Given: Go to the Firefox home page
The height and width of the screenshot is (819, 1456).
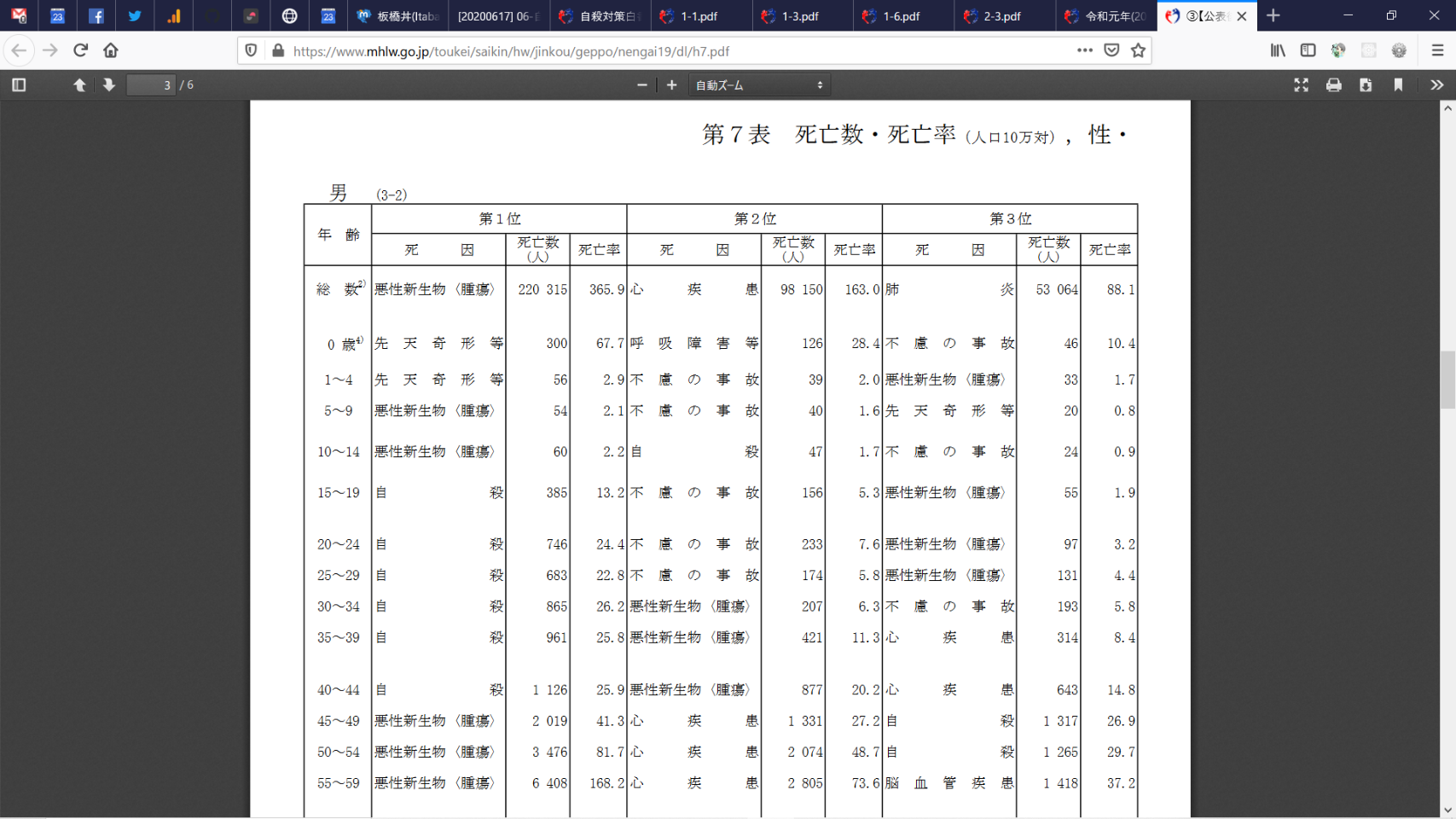Looking at the screenshot, I should (111, 50).
